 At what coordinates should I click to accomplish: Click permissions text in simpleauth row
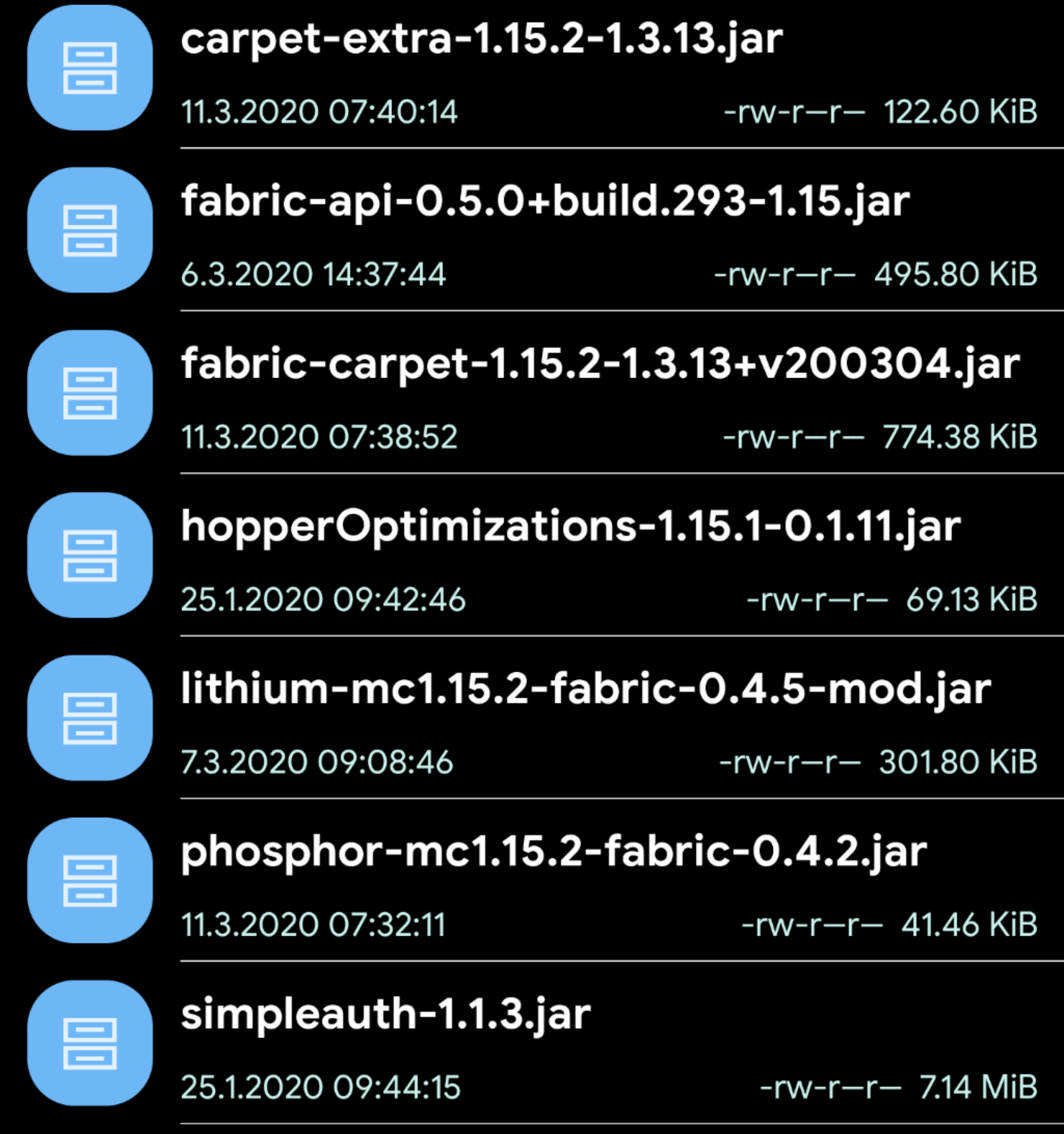click(831, 1087)
